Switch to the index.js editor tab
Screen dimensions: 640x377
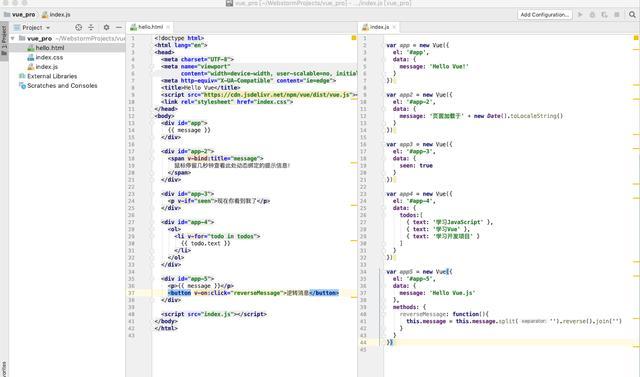(x=379, y=27)
